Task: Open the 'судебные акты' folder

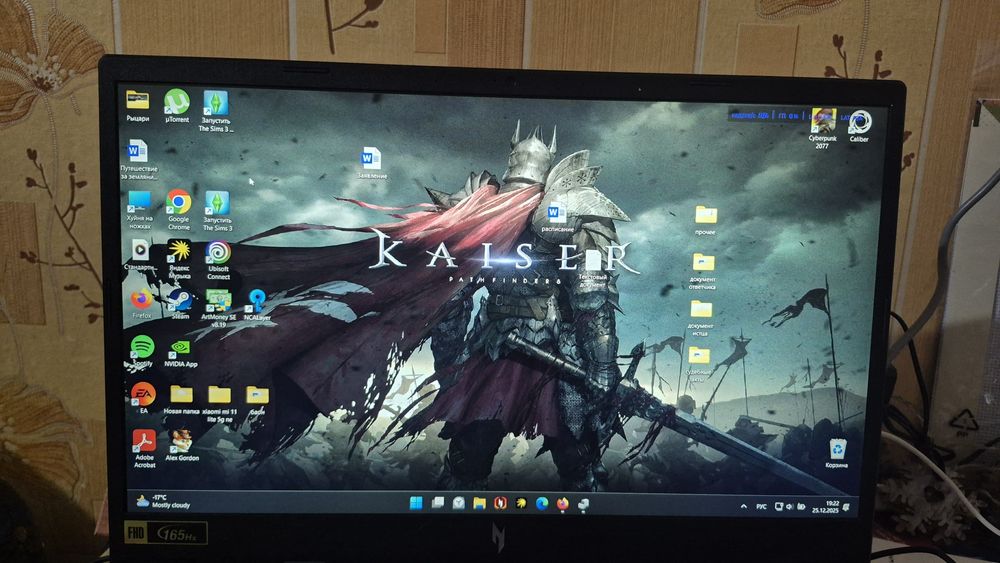Action: 698,365
